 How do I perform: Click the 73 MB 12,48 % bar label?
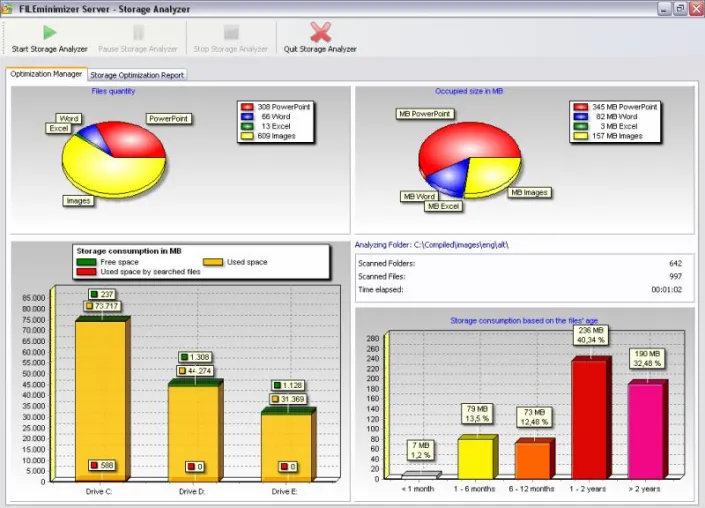(534, 417)
